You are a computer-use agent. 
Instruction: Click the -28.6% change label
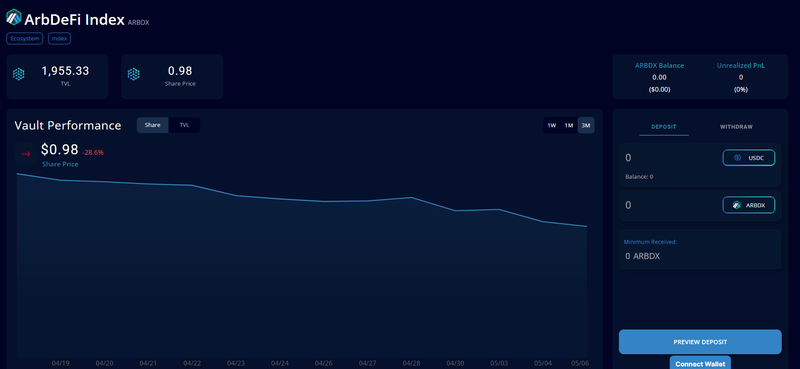pos(93,153)
